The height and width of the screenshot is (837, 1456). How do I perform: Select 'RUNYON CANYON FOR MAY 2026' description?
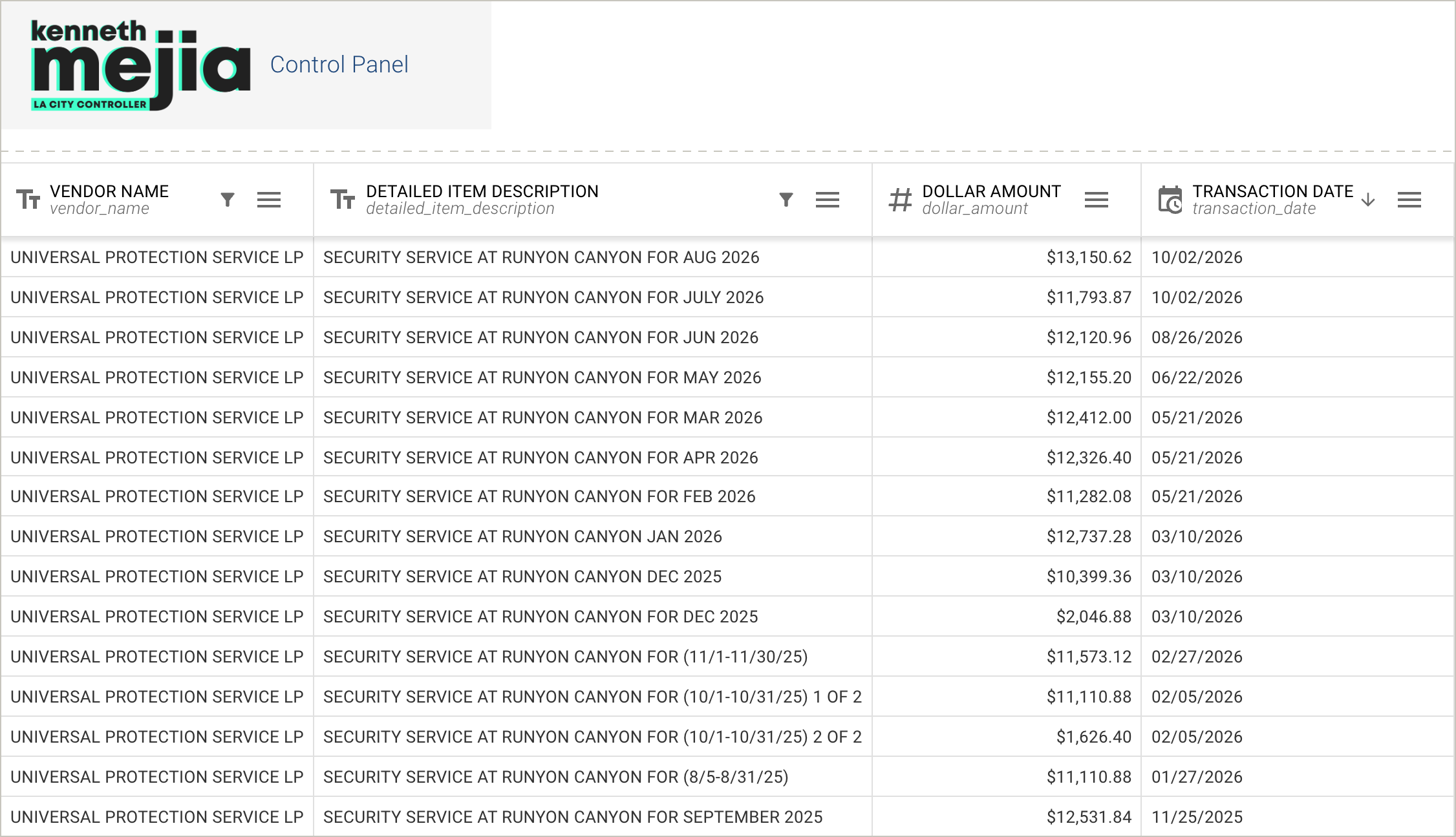point(593,377)
